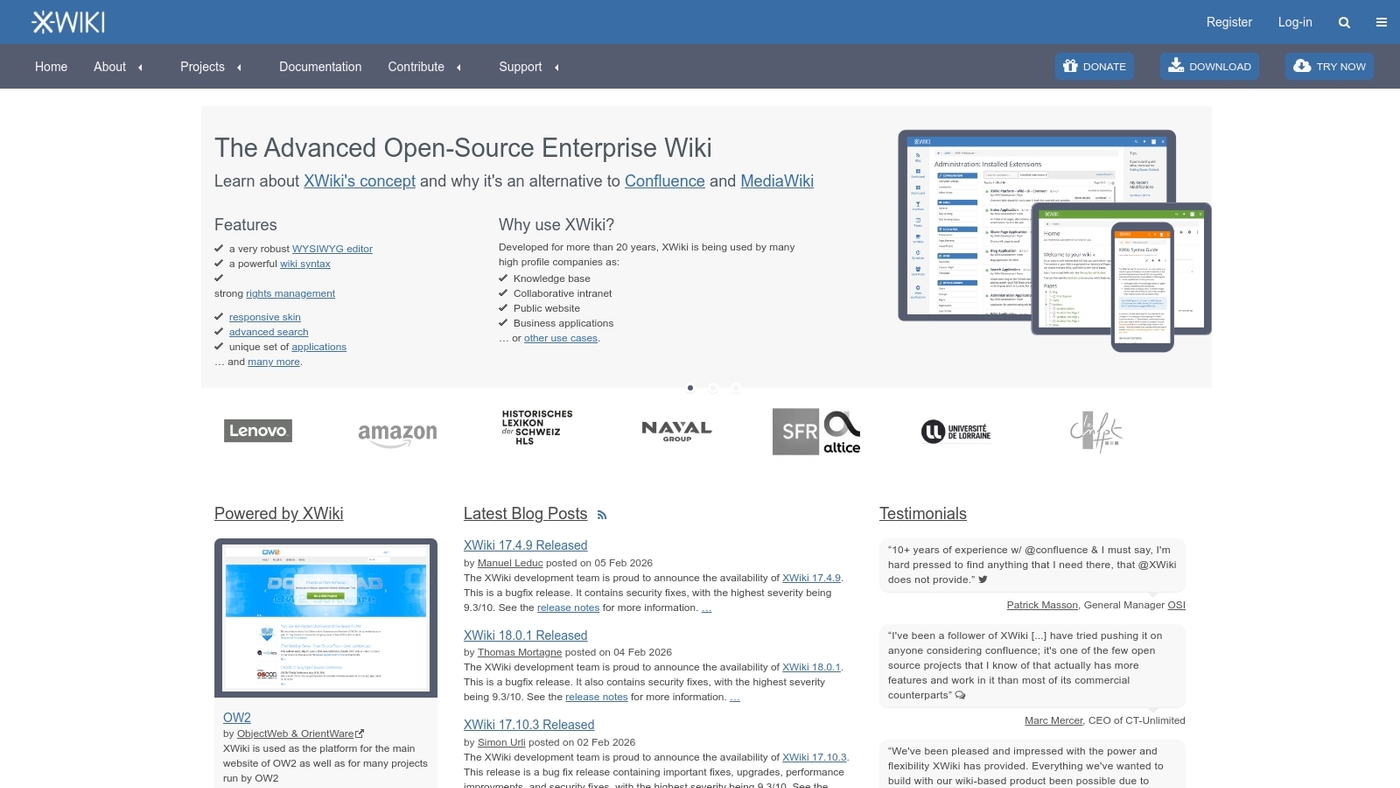The image size is (1400, 788).
Task: Click the XWiki logo in the header
Action: (67, 21)
